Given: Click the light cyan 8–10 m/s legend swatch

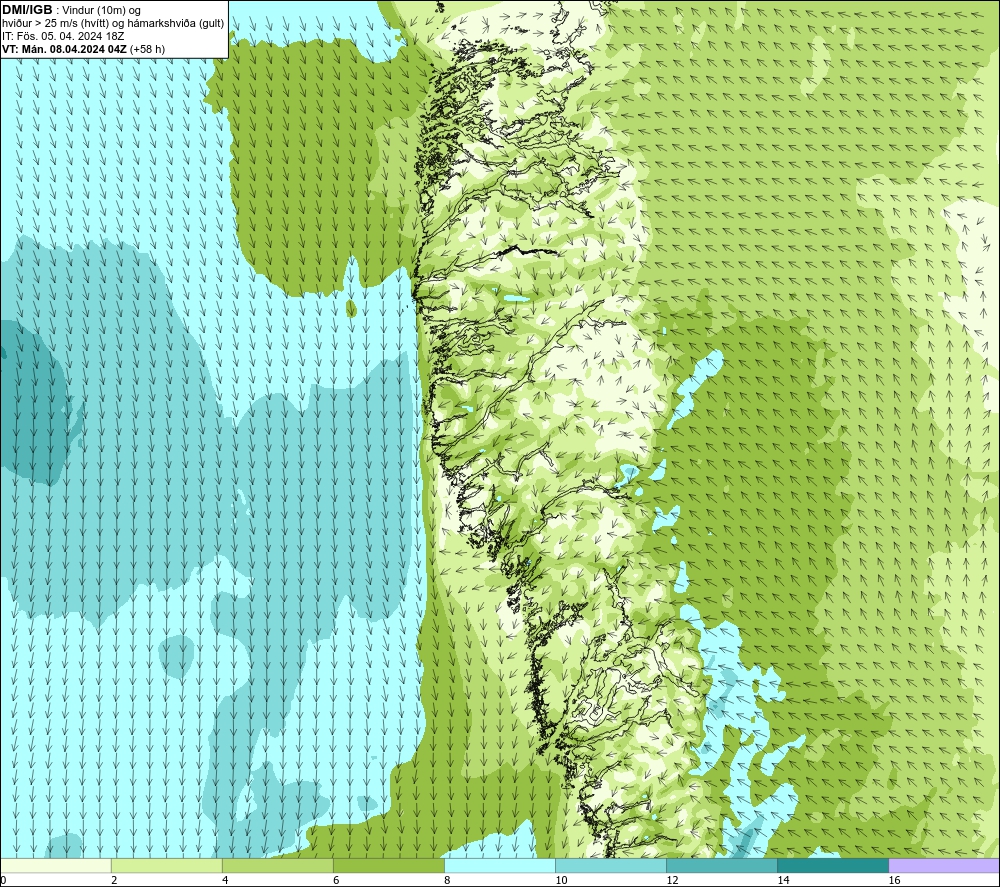Looking at the screenshot, I should (500, 865).
